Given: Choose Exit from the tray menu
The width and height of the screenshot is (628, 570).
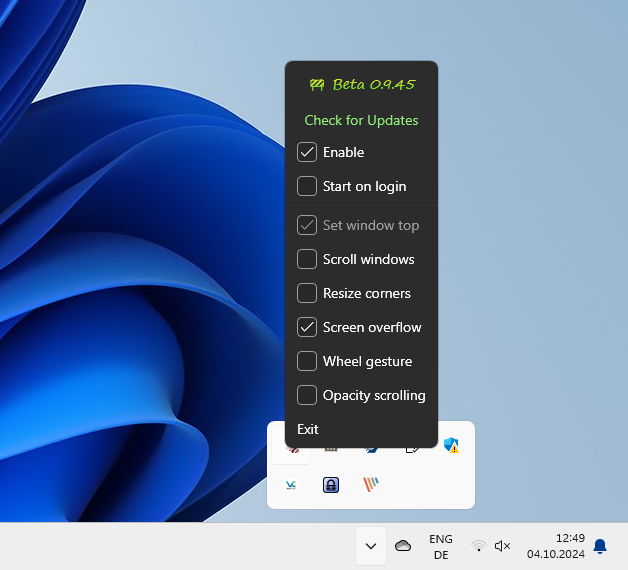Looking at the screenshot, I should (x=308, y=430).
